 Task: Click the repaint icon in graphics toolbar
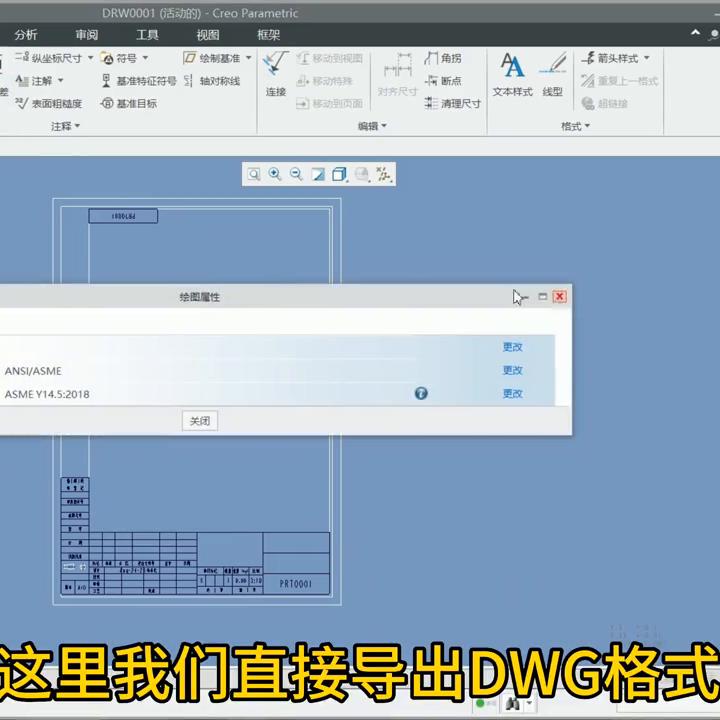(318, 174)
